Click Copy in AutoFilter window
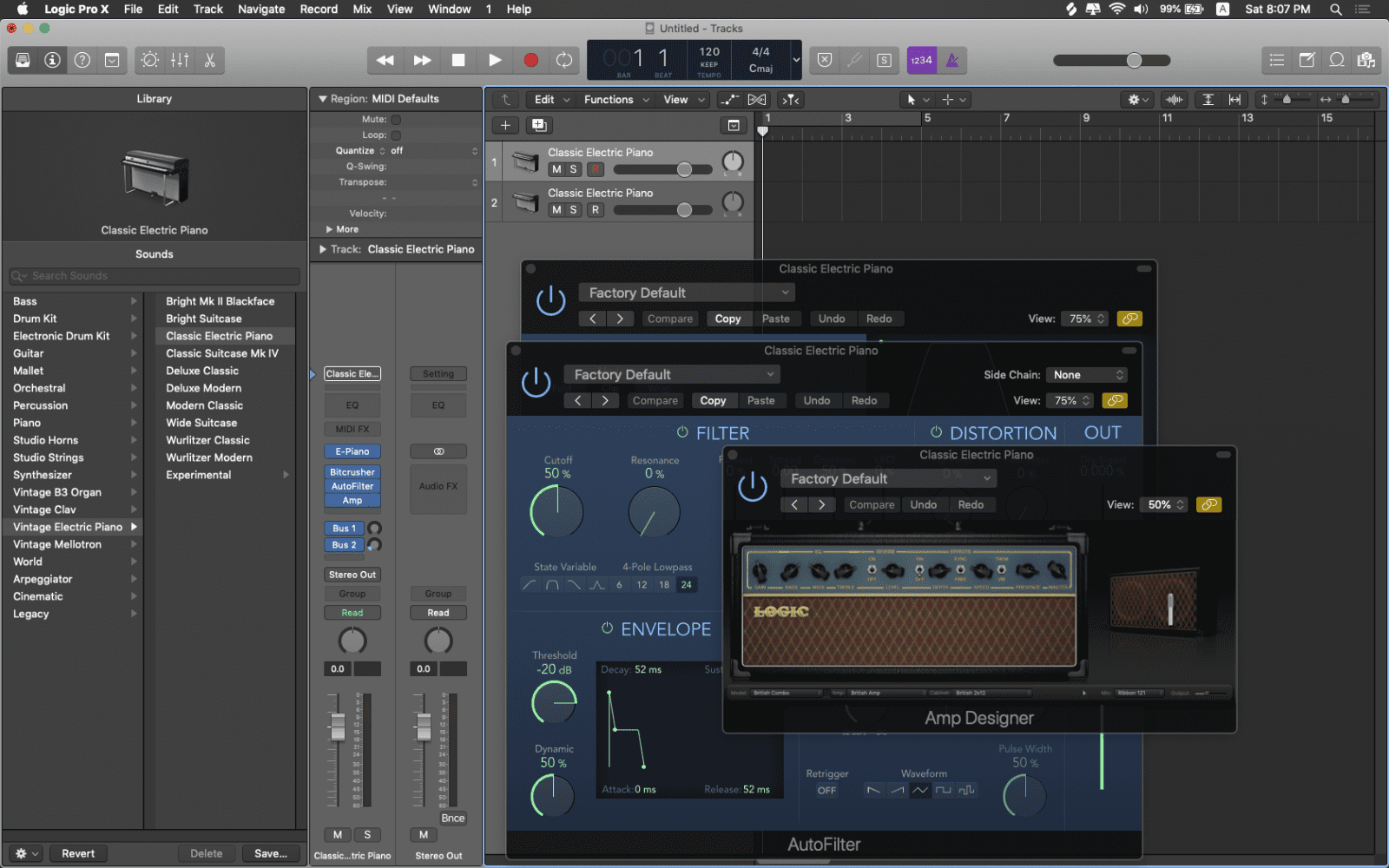 coord(713,400)
